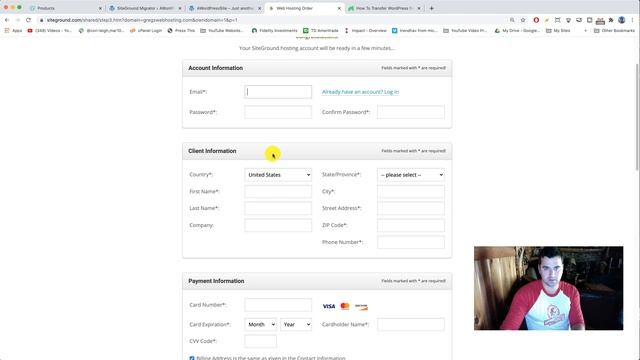Open Chrome three-dot menu
640x360 pixels.
click(632, 20)
